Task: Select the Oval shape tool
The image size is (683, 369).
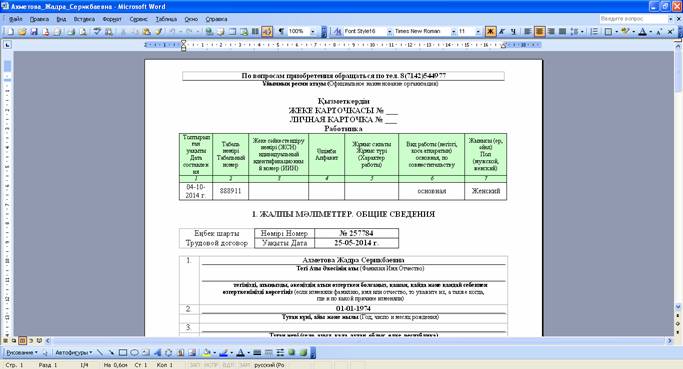Action: (134, 352)
